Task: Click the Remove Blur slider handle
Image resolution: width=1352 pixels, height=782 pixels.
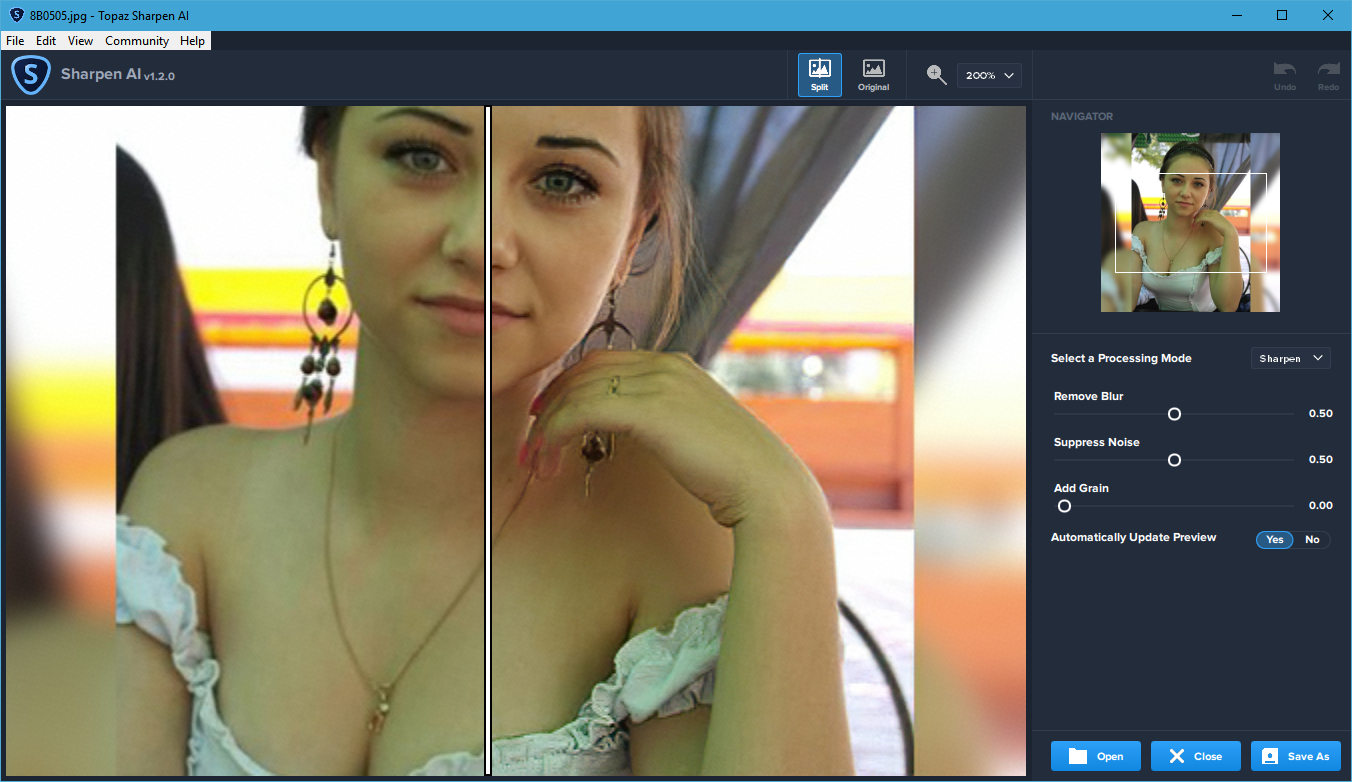Action: [1174, 414]
